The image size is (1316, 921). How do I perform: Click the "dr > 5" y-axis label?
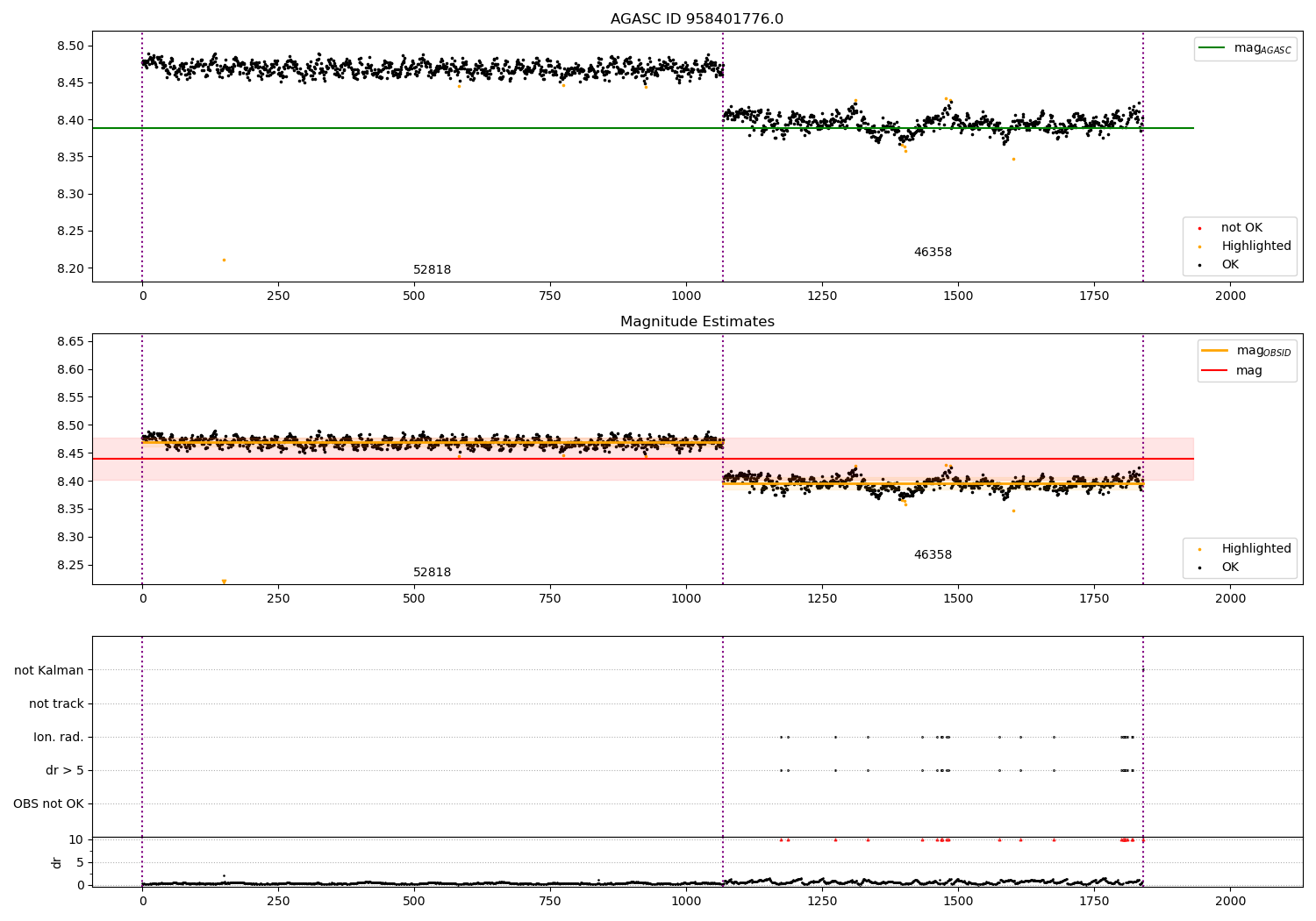(65, 771)
